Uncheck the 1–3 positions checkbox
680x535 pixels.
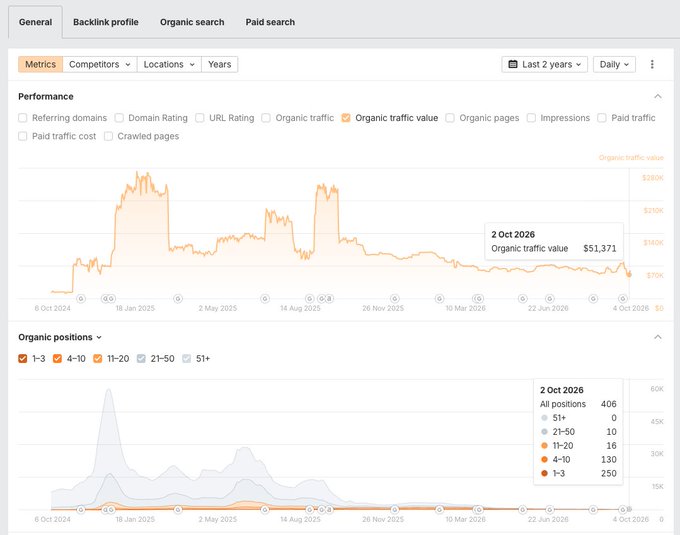pos(23,359)
